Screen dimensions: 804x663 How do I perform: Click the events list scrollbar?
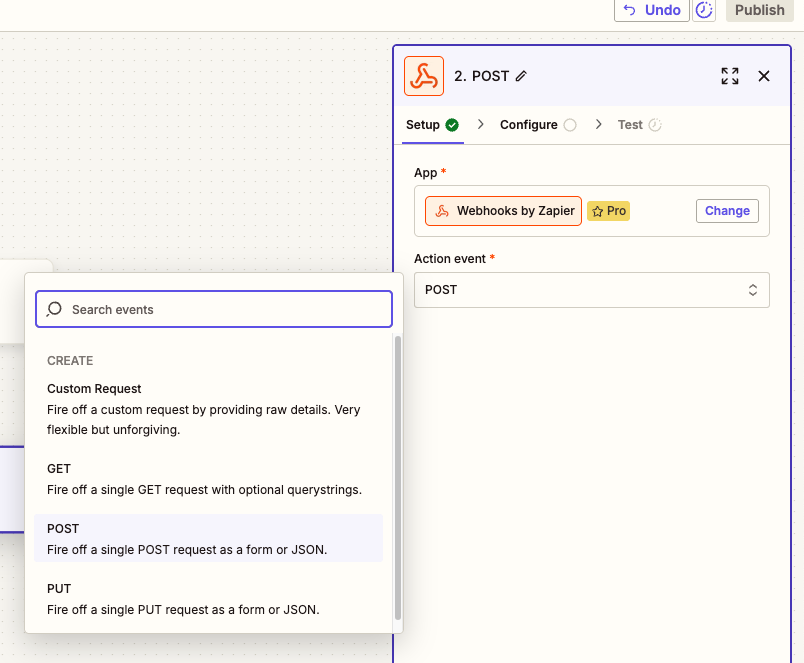397,477
